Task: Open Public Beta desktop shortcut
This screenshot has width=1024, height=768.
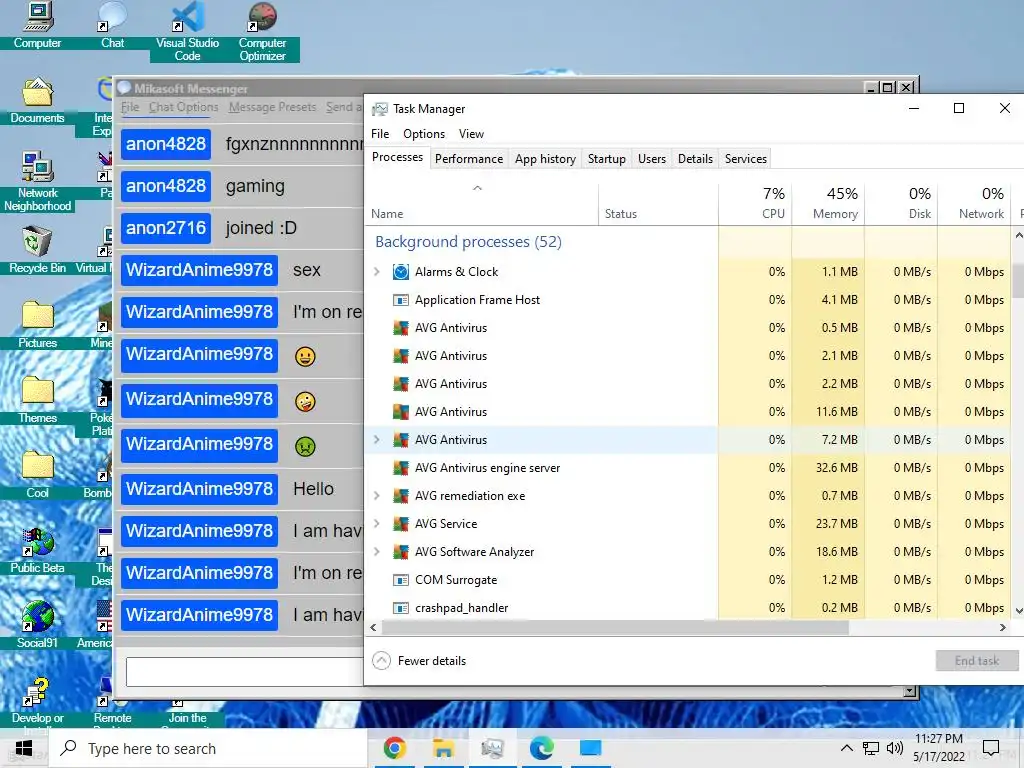Action: point(37,550)
